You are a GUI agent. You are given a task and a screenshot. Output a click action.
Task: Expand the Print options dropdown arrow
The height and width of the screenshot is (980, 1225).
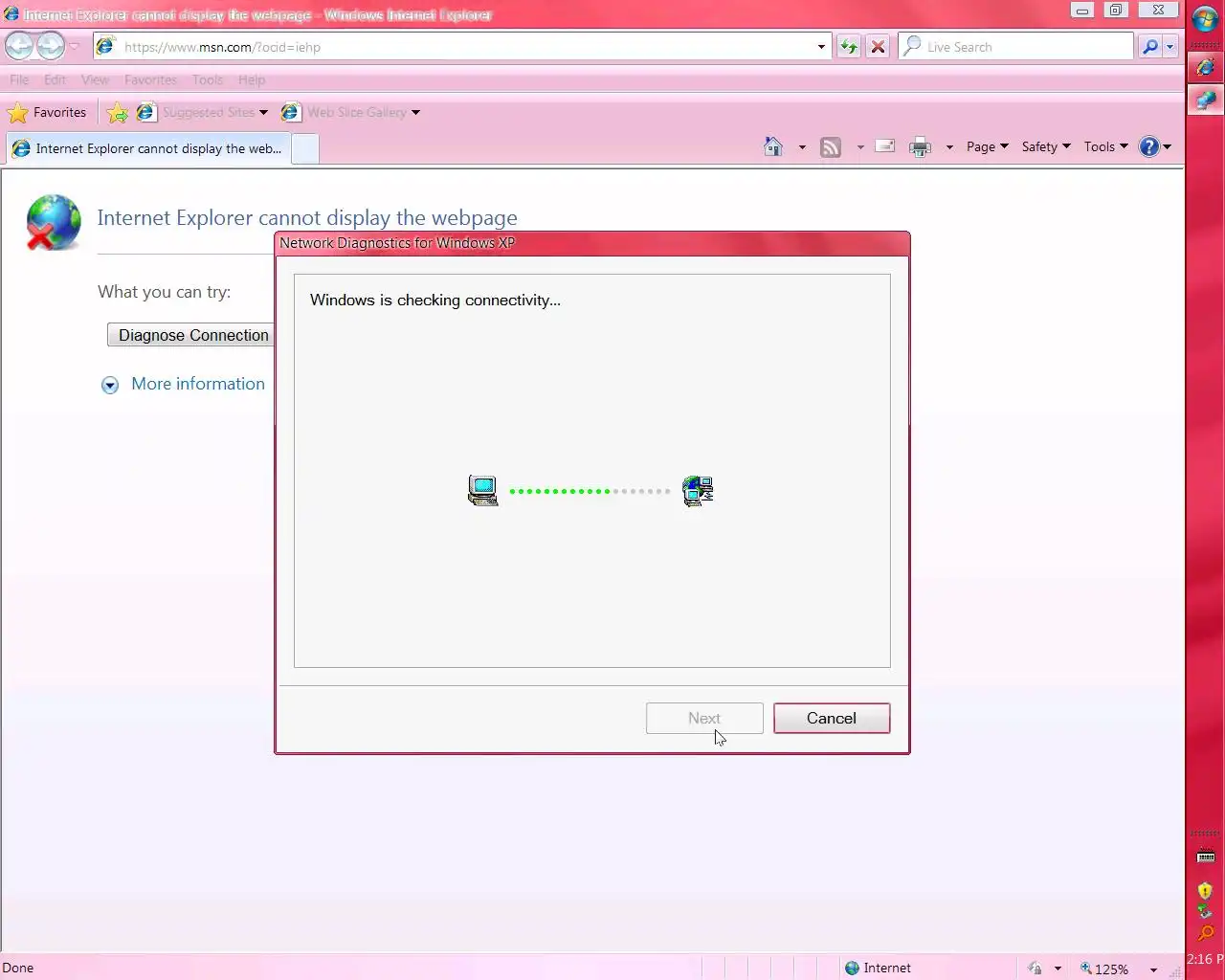[x=949, y=147]
